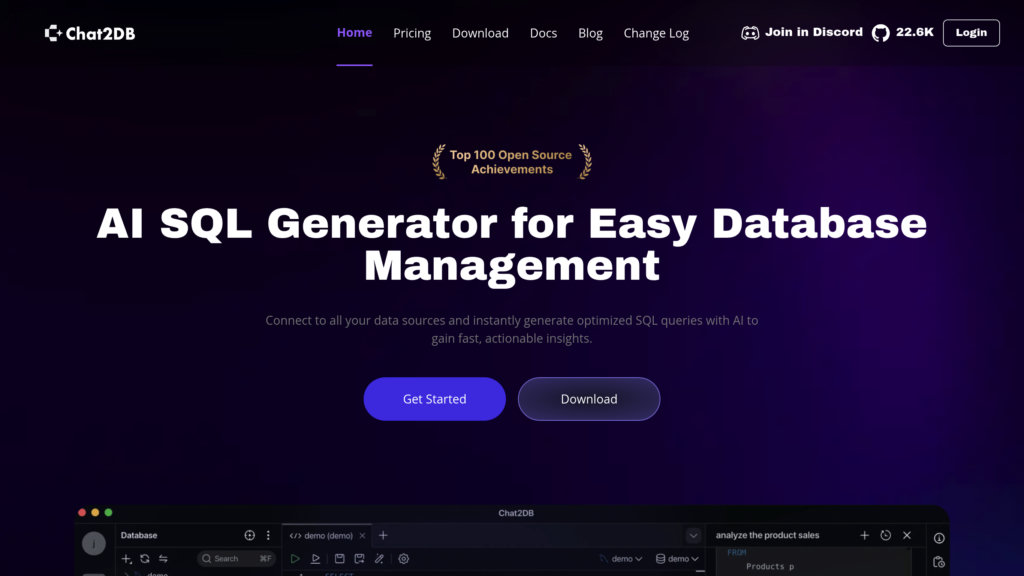Click the Get Started button
The width and height of the screenshot is (1024, 576).
pyautogui.click(x=434, y=398)
